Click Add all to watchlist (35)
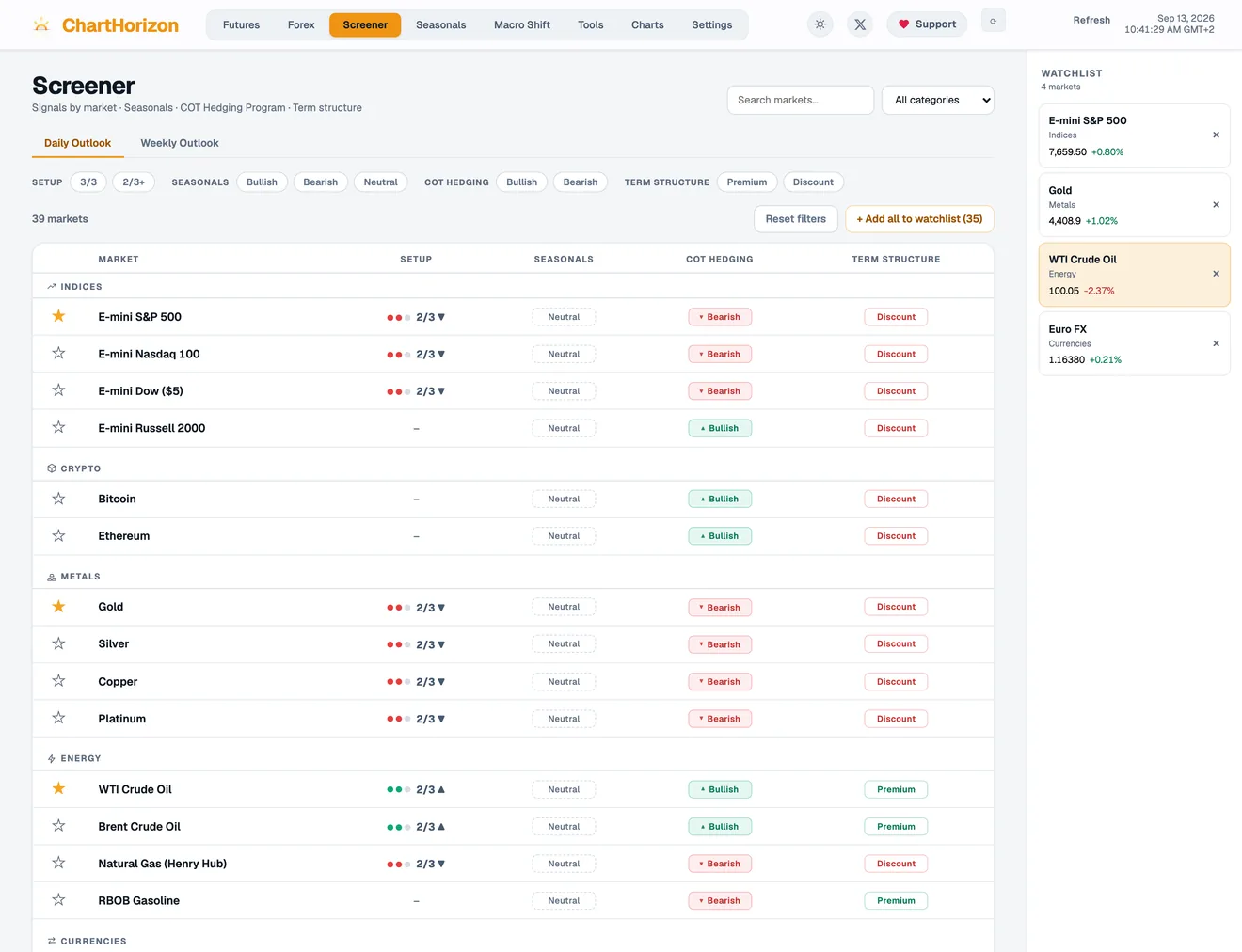 (919, 219)
